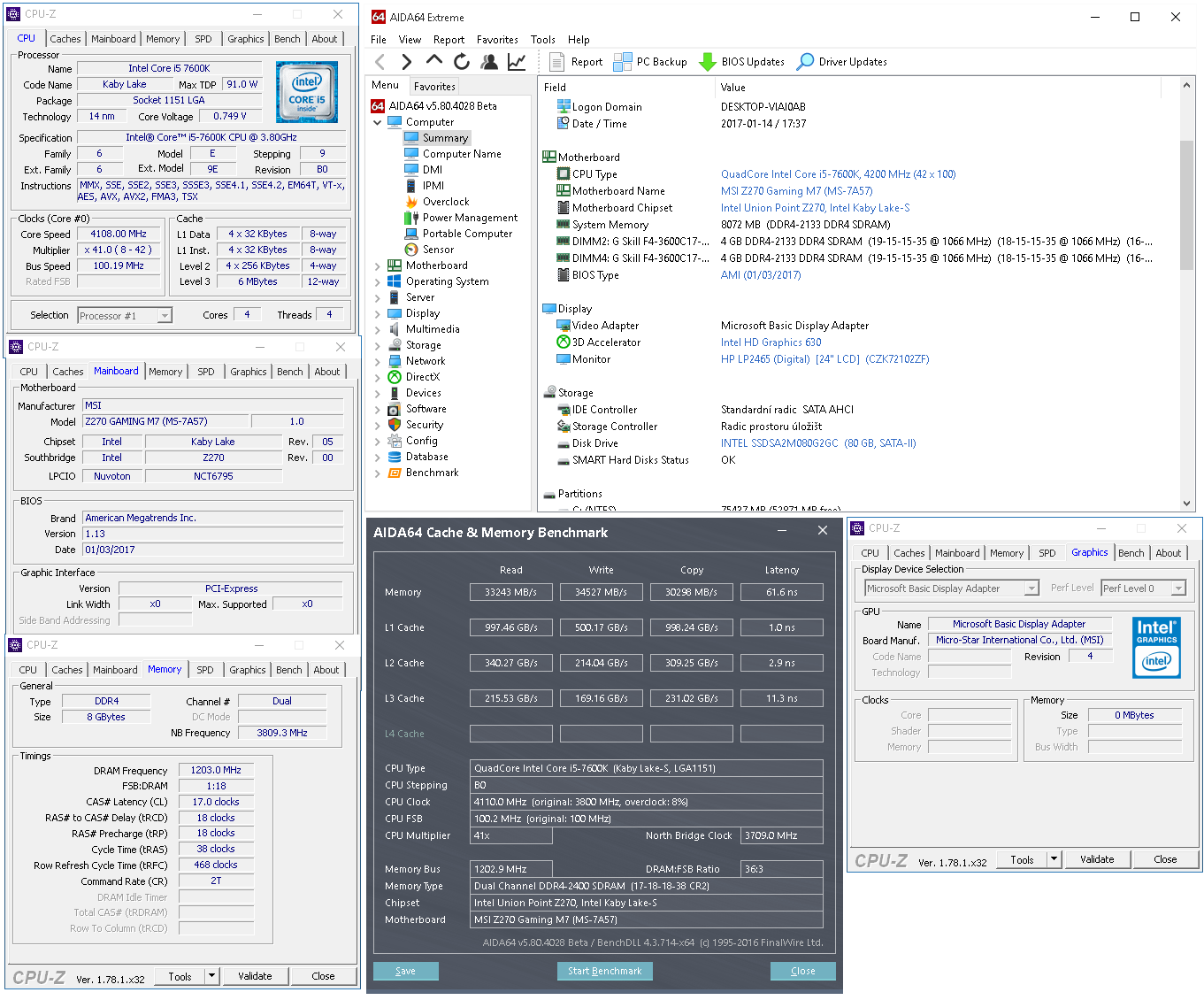This screenshot has height=1000, width=1204.
Task: Open Caches tab in top CPU-Z window
Action: 65,39
